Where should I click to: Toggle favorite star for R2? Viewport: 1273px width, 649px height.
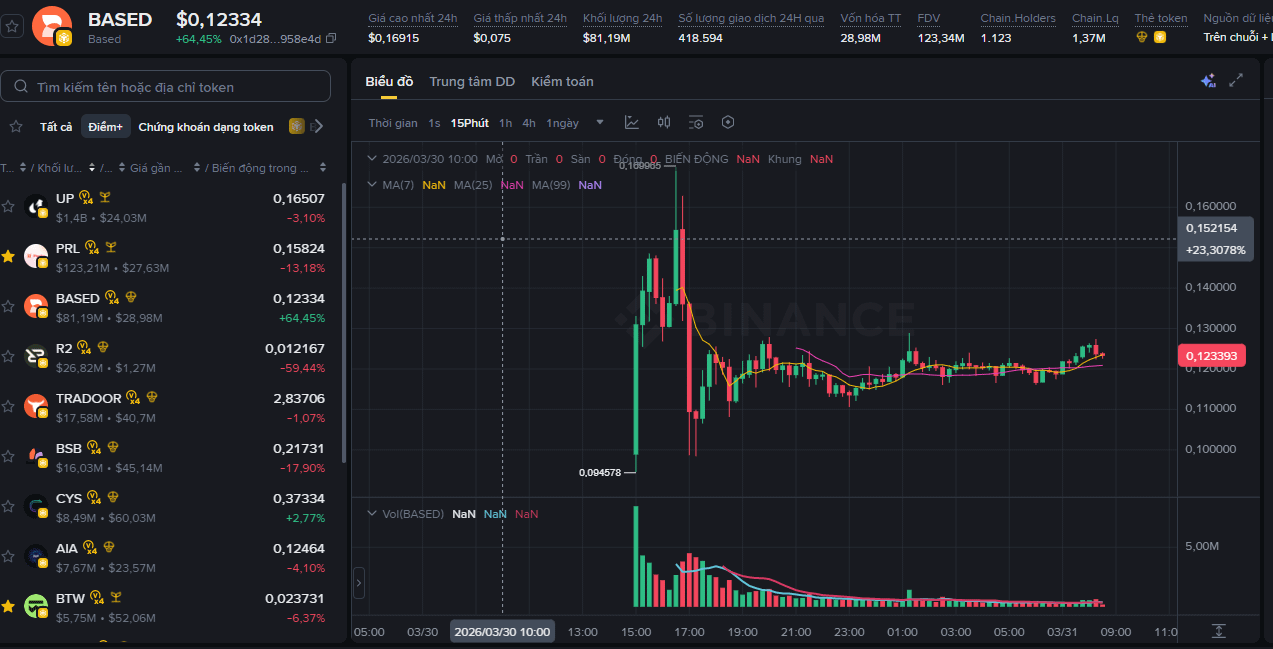pyautogui.click(x=8, y=357)
